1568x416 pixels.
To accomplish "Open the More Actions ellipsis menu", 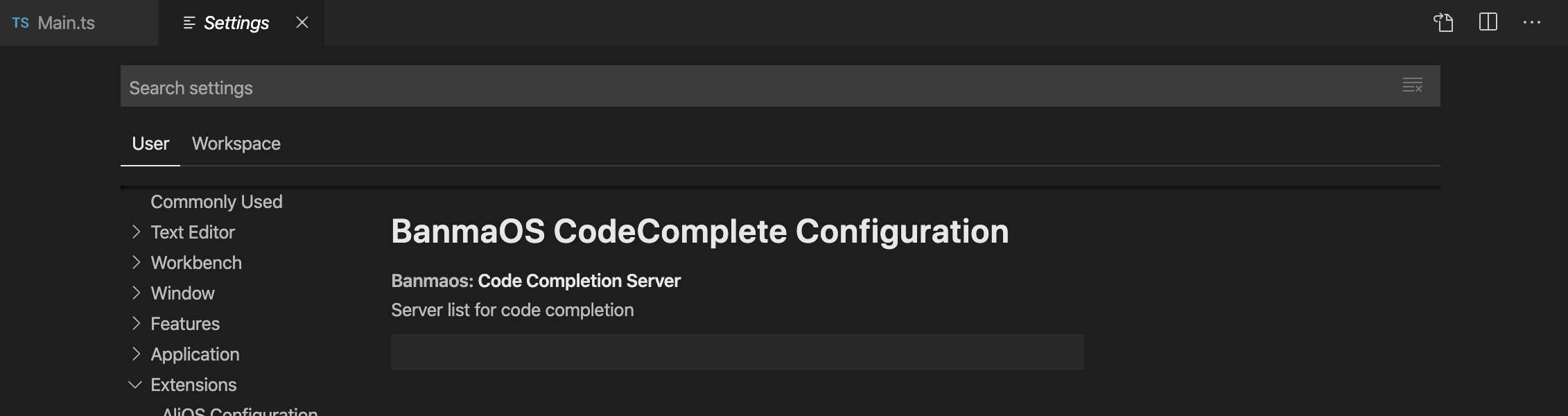I will (x=1532, y=22).
